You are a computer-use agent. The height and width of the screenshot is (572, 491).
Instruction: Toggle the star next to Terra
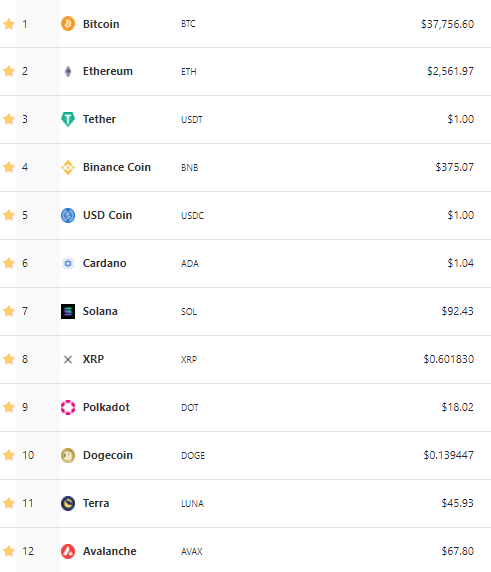tap(9, 503)
